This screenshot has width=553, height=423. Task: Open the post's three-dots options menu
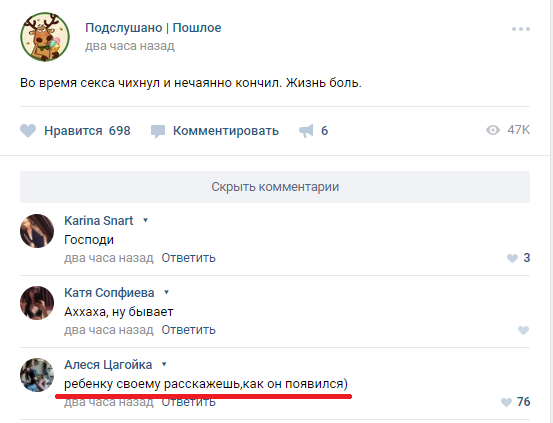[521, 29]
